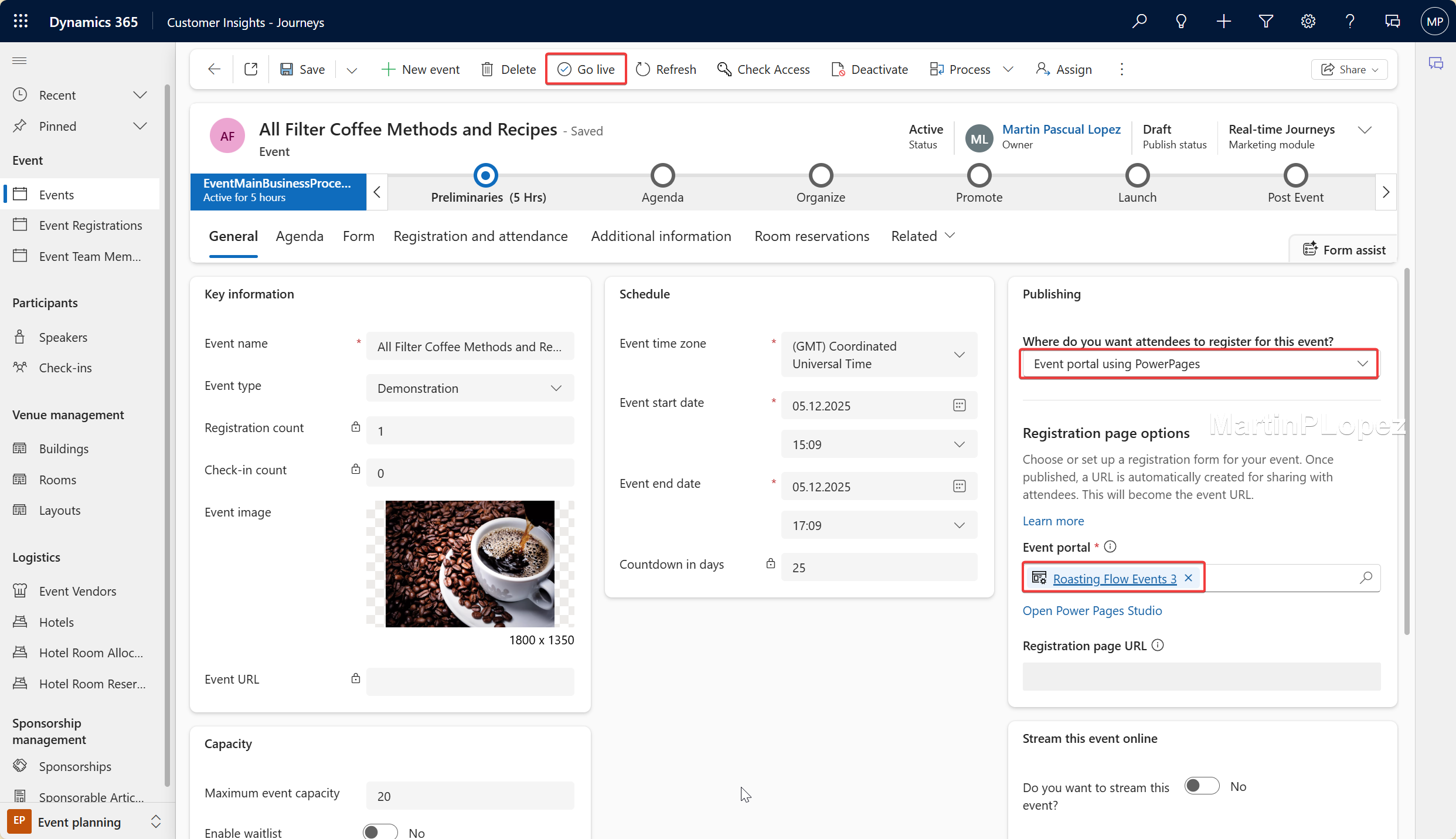This screenshot has width=1456, height=839.
Task: Click the Form assist button
Action: coord(1344,250)
